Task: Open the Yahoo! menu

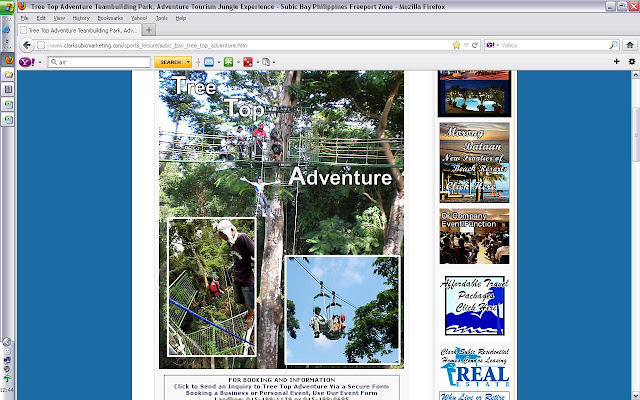Action: pos(139,18)
